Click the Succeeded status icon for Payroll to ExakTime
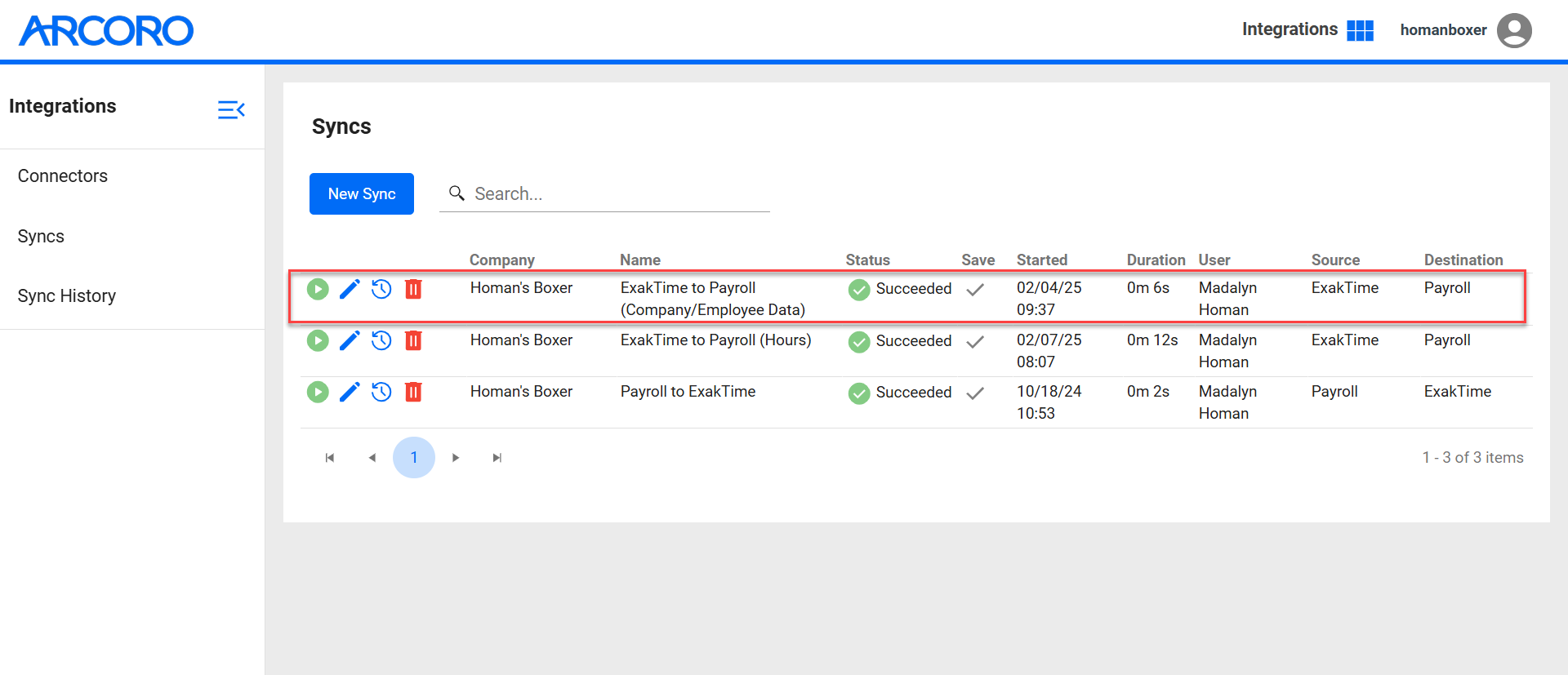Viewport: 1568px width, 675px height. [859, 393]
